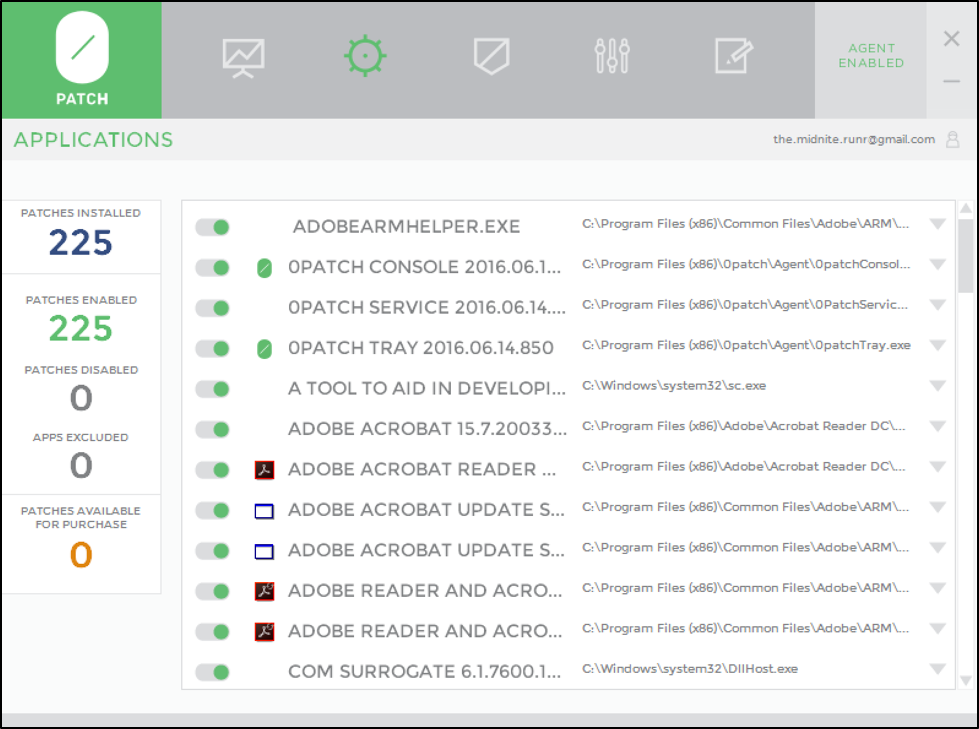Viewport: 979px width, 729px height.
Task: Click the user account icon beside email
Action: coord(953,140)
